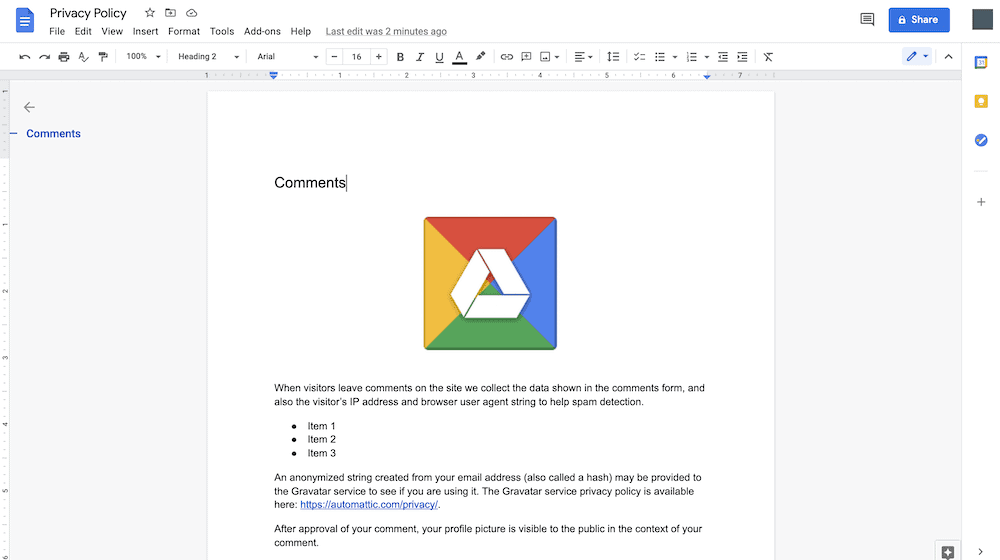The width and height of the screenshot is (1000, 560).
Task: Open the Tools menu
Action: 222,31
